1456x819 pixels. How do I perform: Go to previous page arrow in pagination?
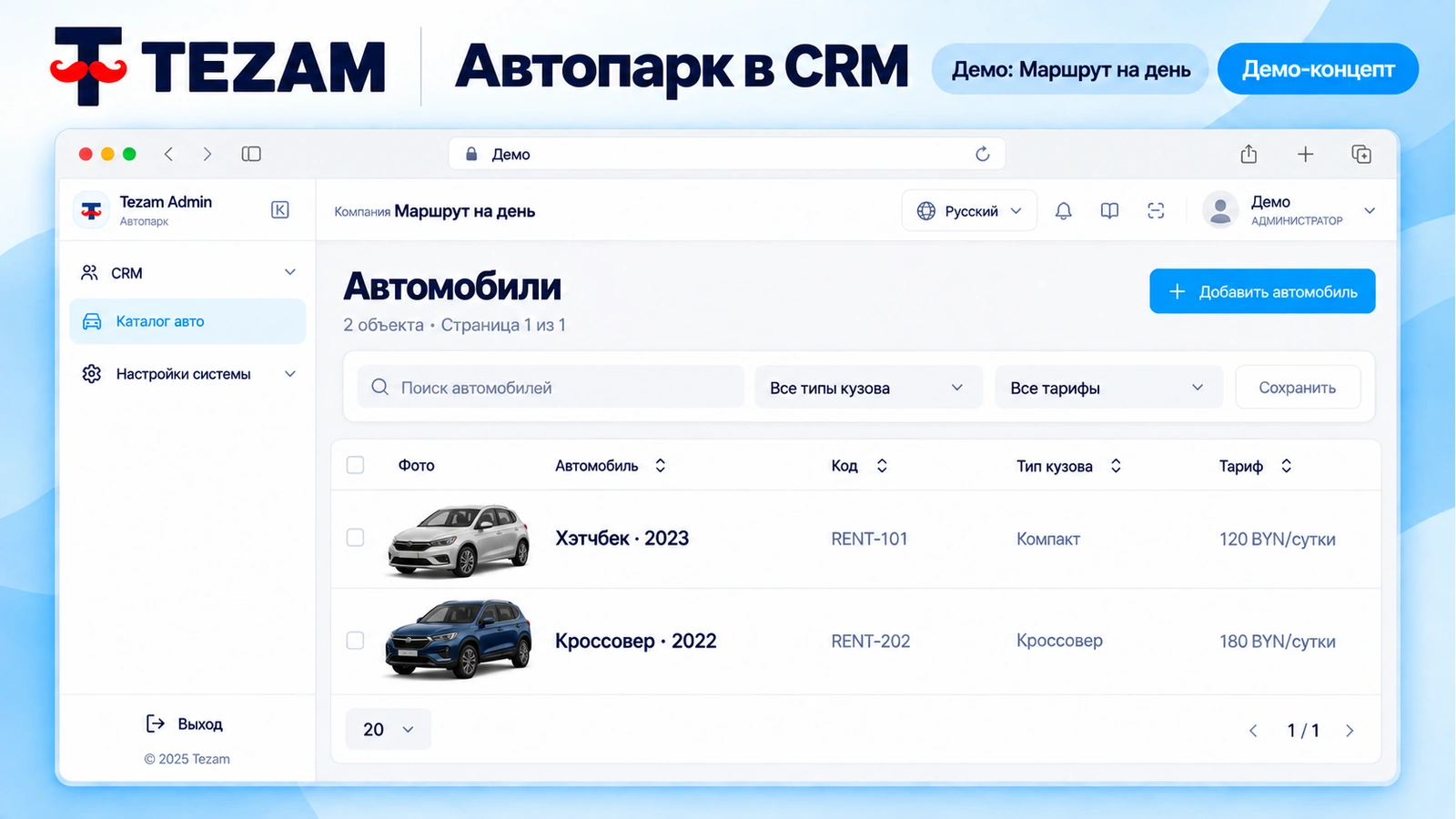[1253, 731]
